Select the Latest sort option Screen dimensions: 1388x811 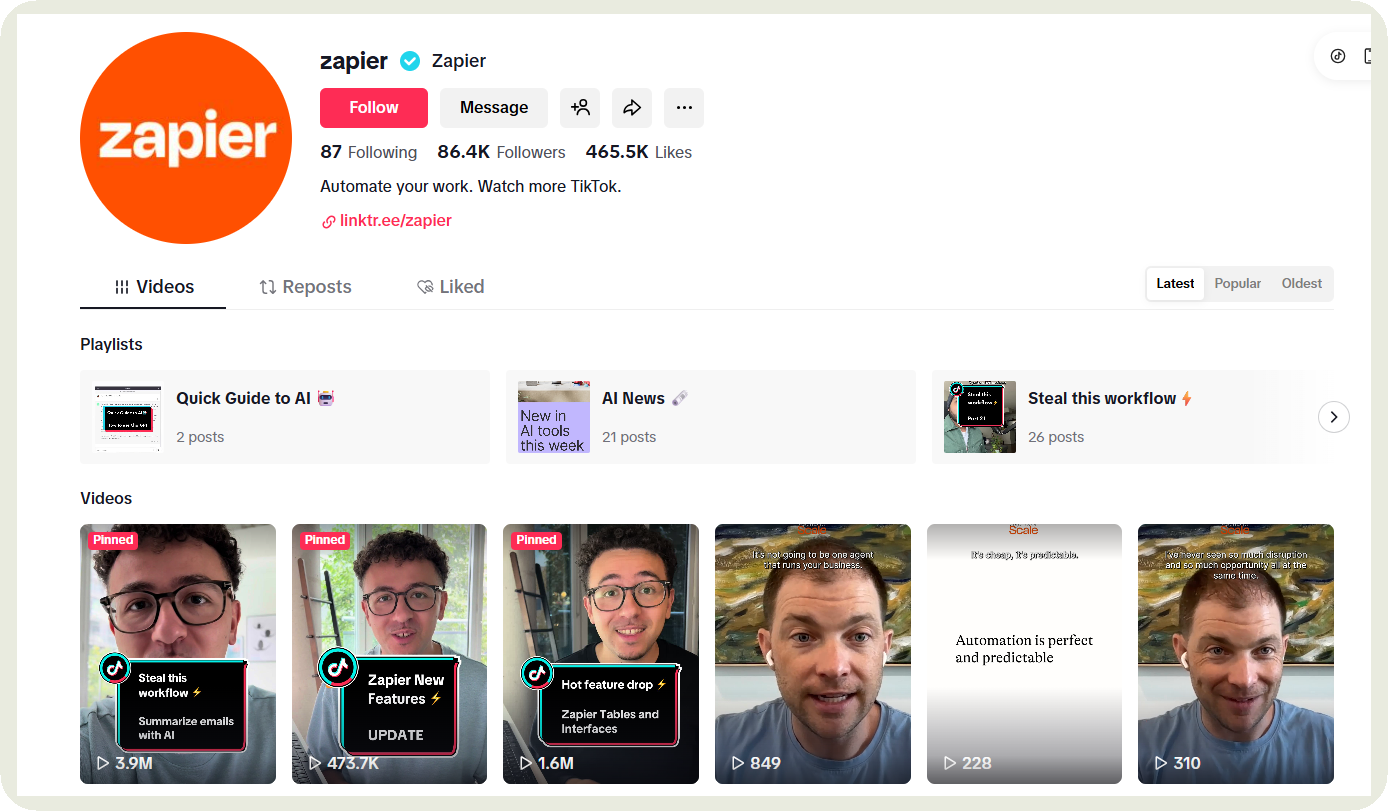click(1175, 283)
